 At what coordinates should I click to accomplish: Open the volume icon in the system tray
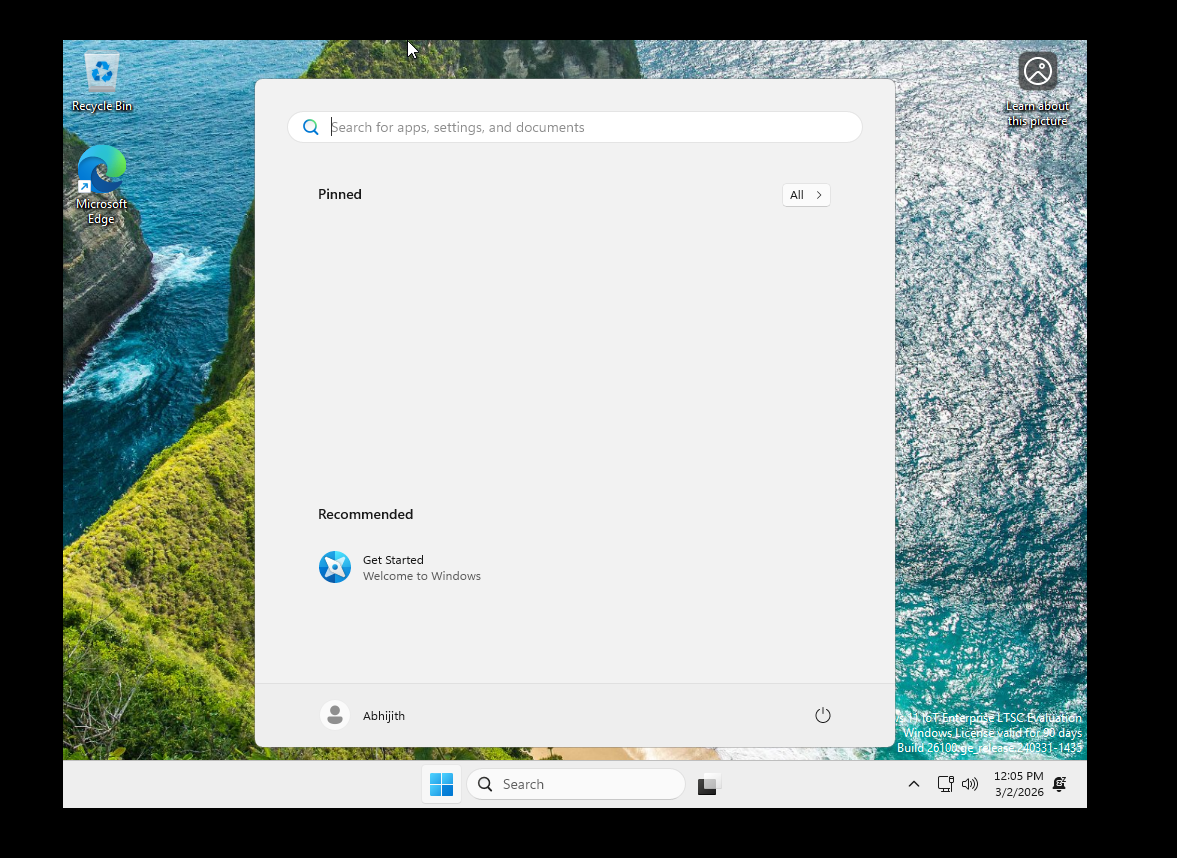(x=969, y=784)
